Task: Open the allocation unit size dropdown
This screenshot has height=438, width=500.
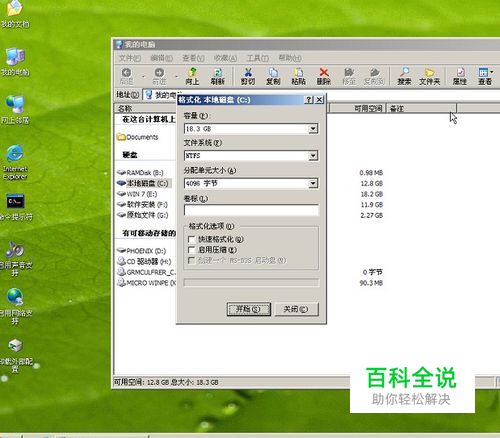Action: (x=313, y=183)
